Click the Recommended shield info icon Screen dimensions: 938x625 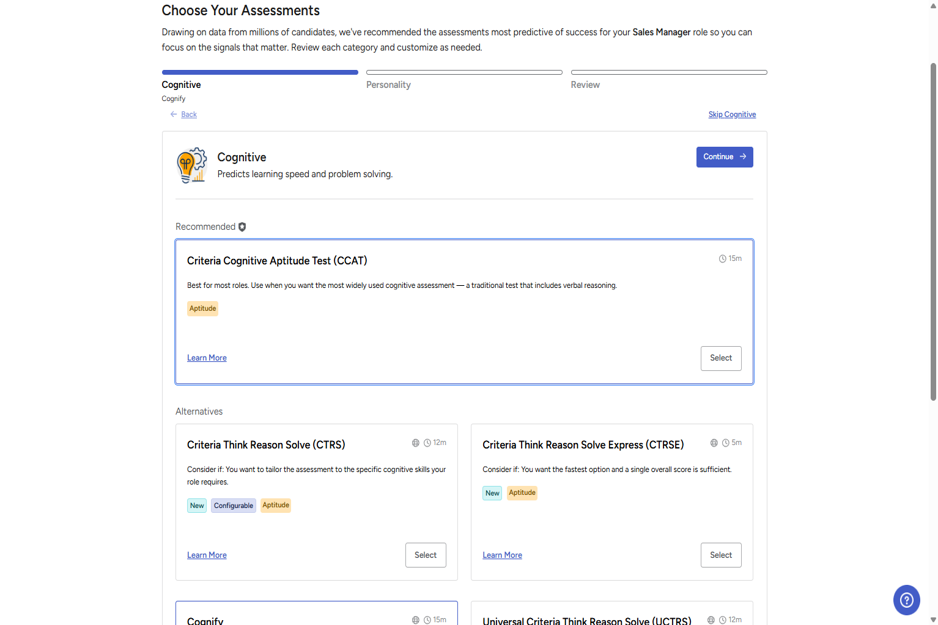(x=242, y=227)
